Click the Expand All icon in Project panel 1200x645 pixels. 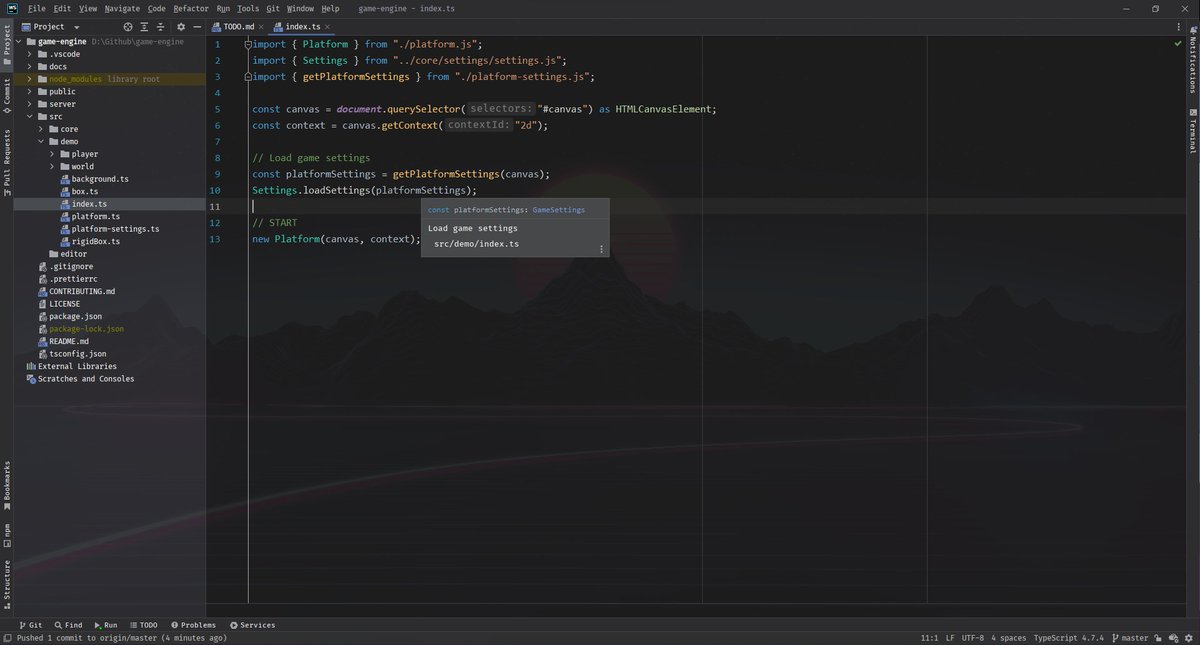coord(146,27)
